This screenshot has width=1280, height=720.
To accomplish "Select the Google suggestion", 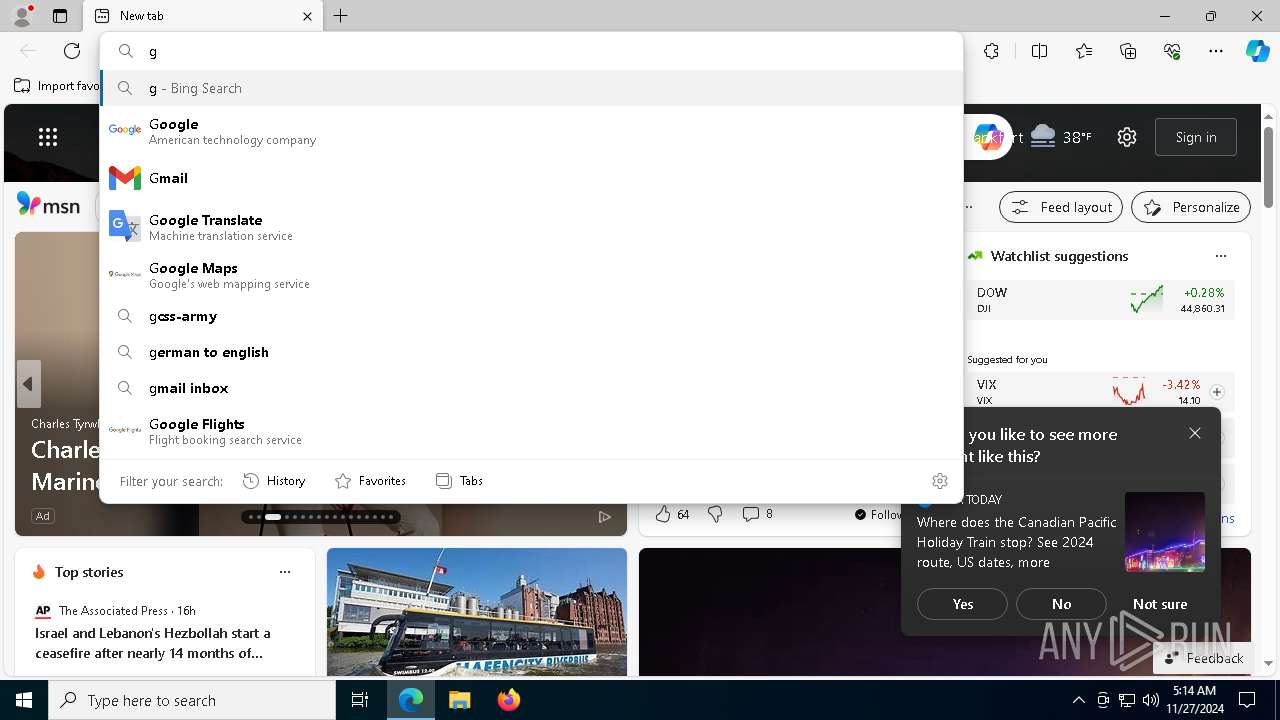I will (x=531, y=131).
